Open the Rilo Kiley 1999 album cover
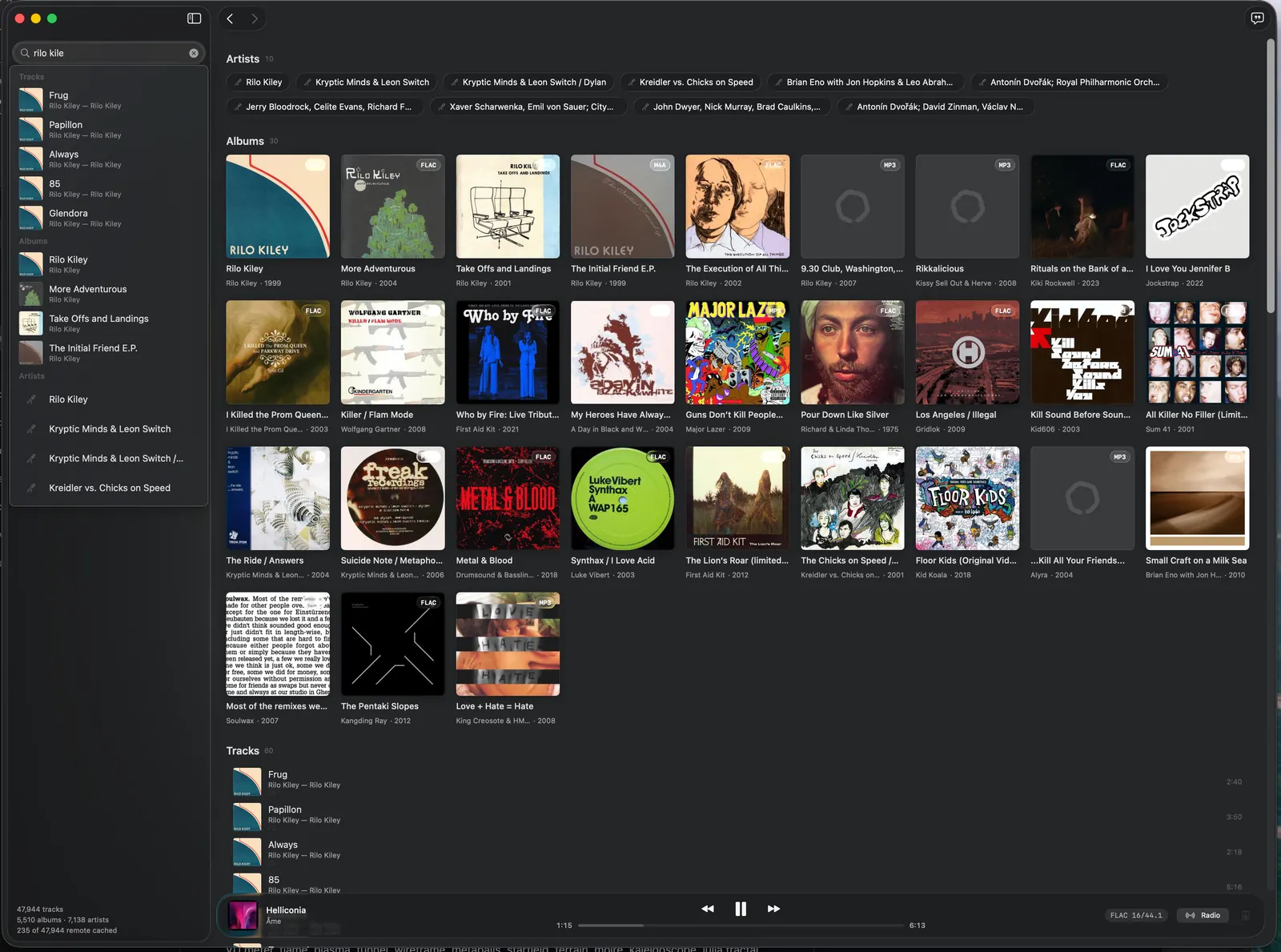The width and height of the screenshot is (1281, 952). coord(278,207)
